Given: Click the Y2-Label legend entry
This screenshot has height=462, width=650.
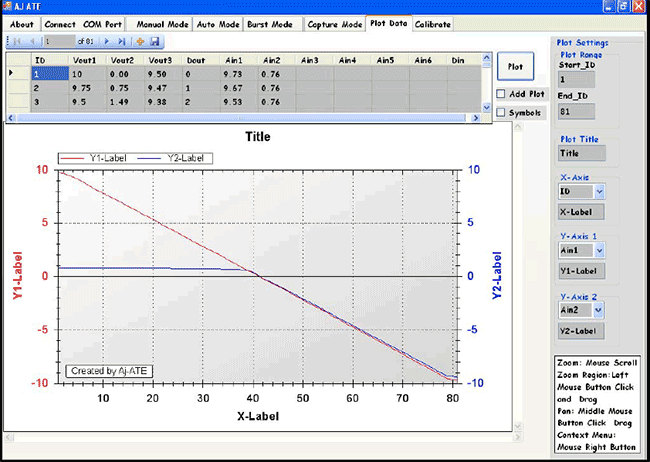Looking at the screenshot, I should pos(171,158).
